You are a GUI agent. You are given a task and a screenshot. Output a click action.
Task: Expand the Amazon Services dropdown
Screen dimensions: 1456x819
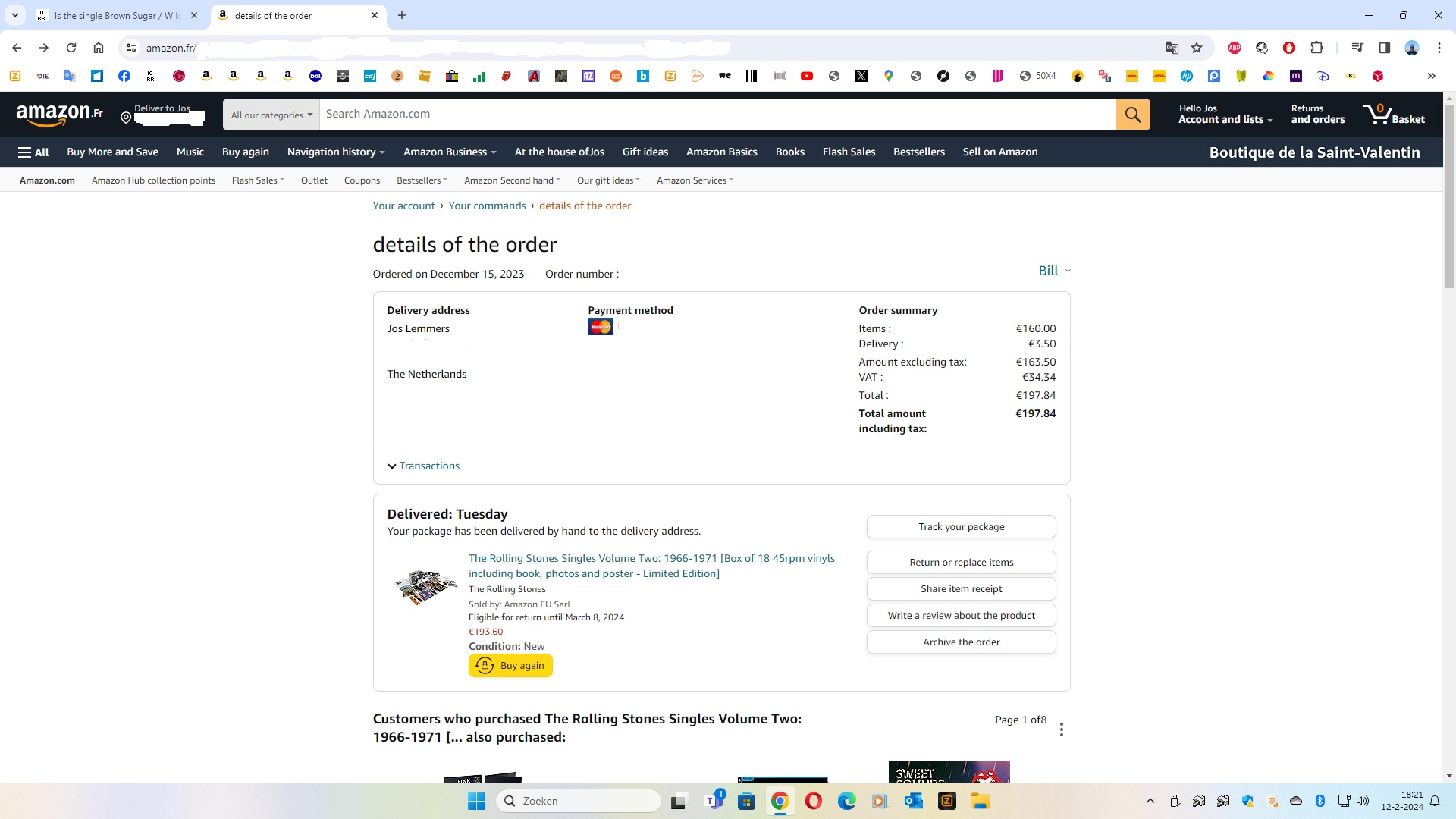pyautogui.click(x=695, y=180)
